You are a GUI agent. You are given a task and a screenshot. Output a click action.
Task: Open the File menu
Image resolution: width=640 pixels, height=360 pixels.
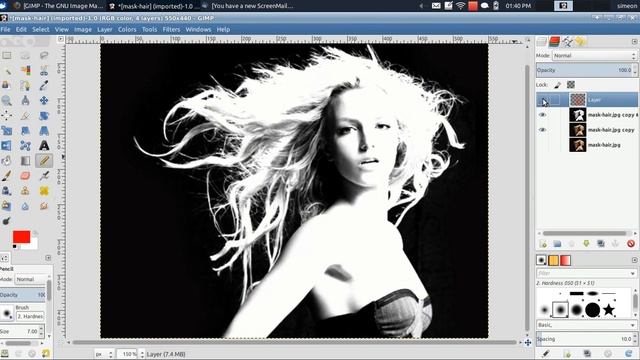point(5,29)
